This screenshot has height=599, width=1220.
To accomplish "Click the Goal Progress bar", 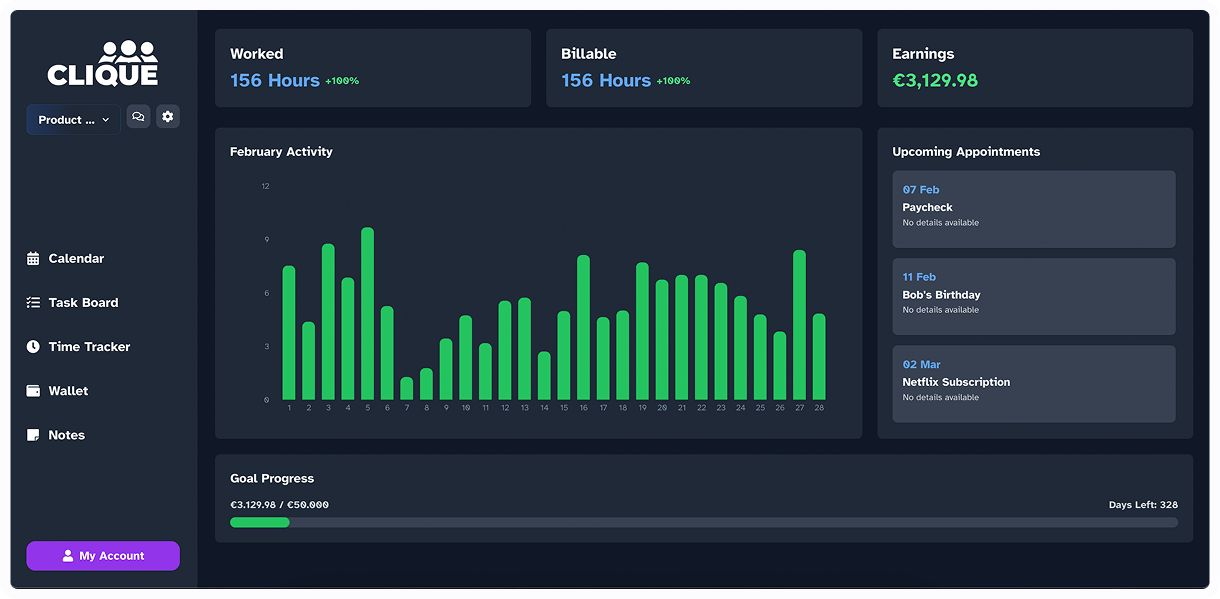I will (703, 522).
